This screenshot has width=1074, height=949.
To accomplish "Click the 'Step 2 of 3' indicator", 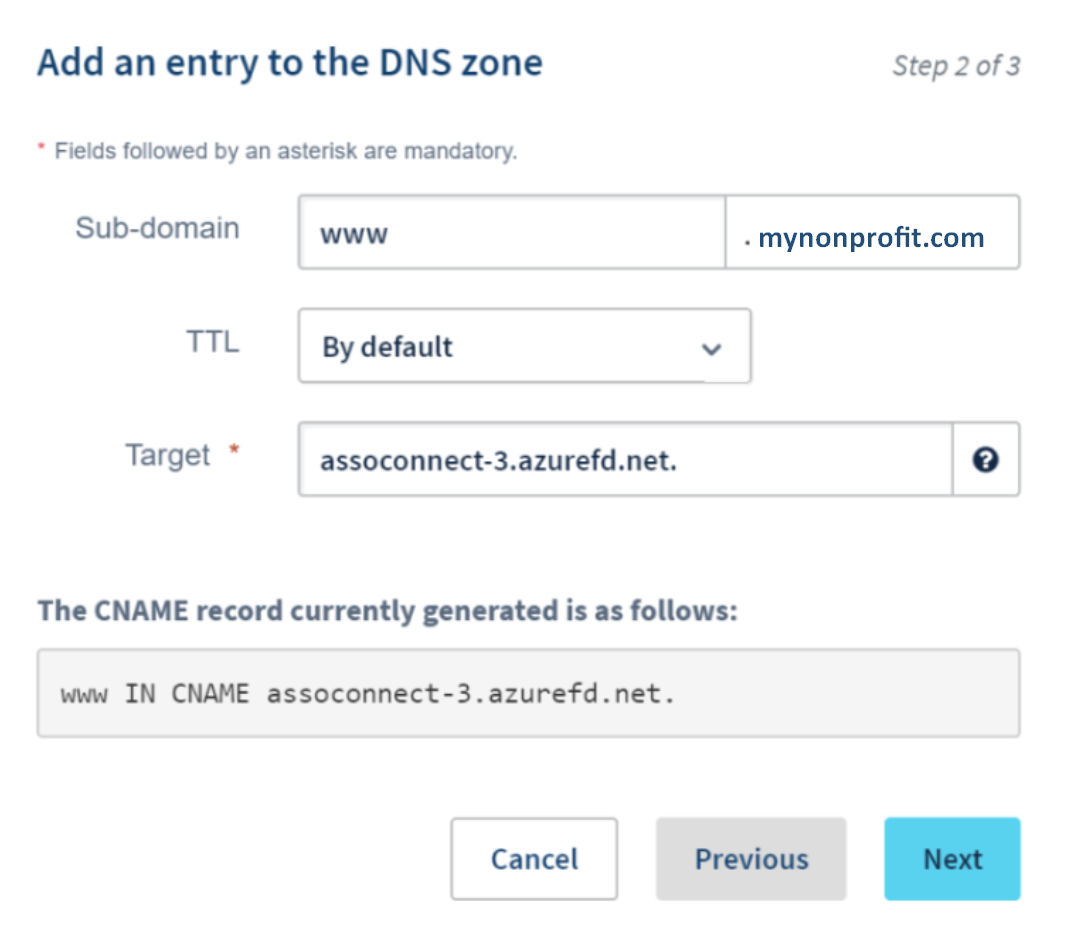I will pos(956,66).
